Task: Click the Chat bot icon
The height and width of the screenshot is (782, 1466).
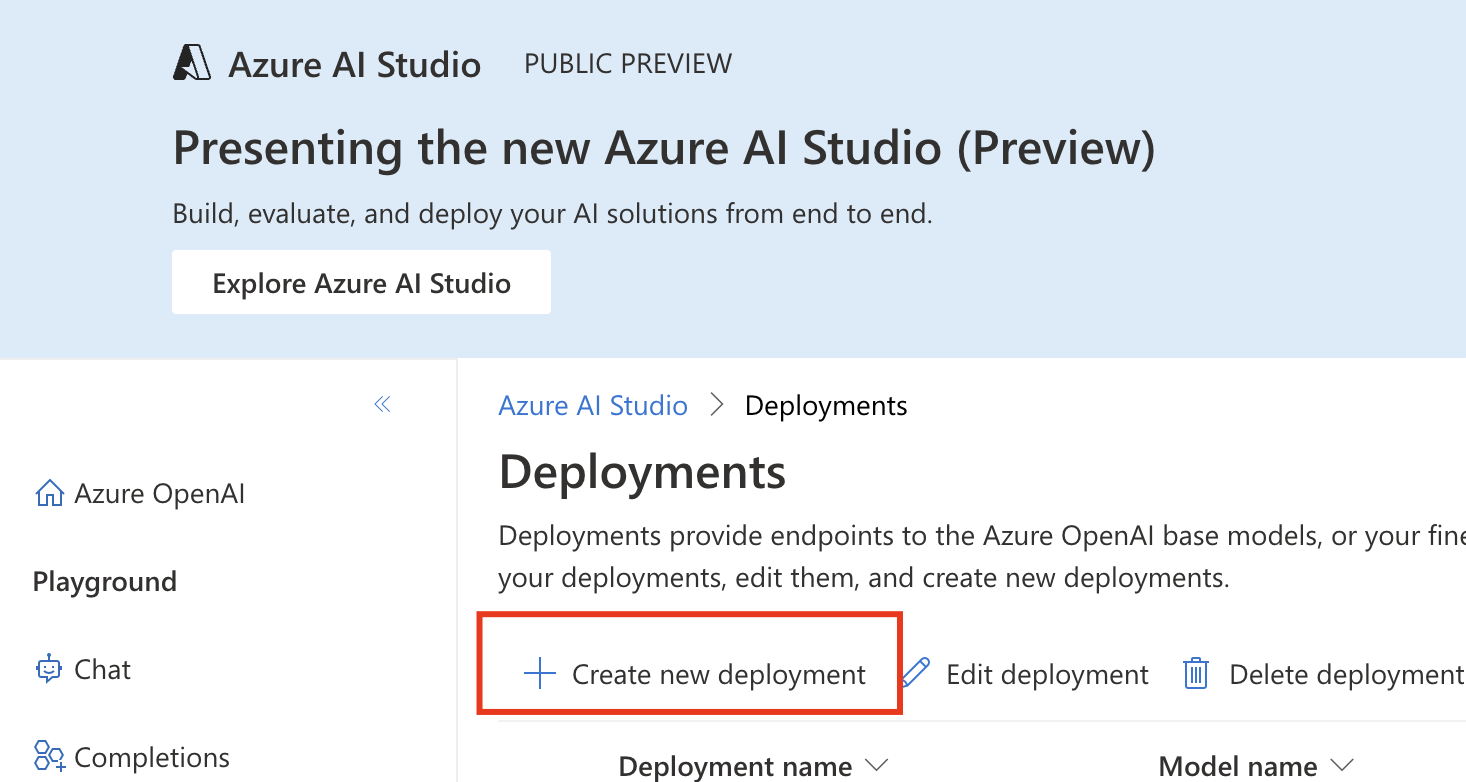Action: [x=48, y=669]
